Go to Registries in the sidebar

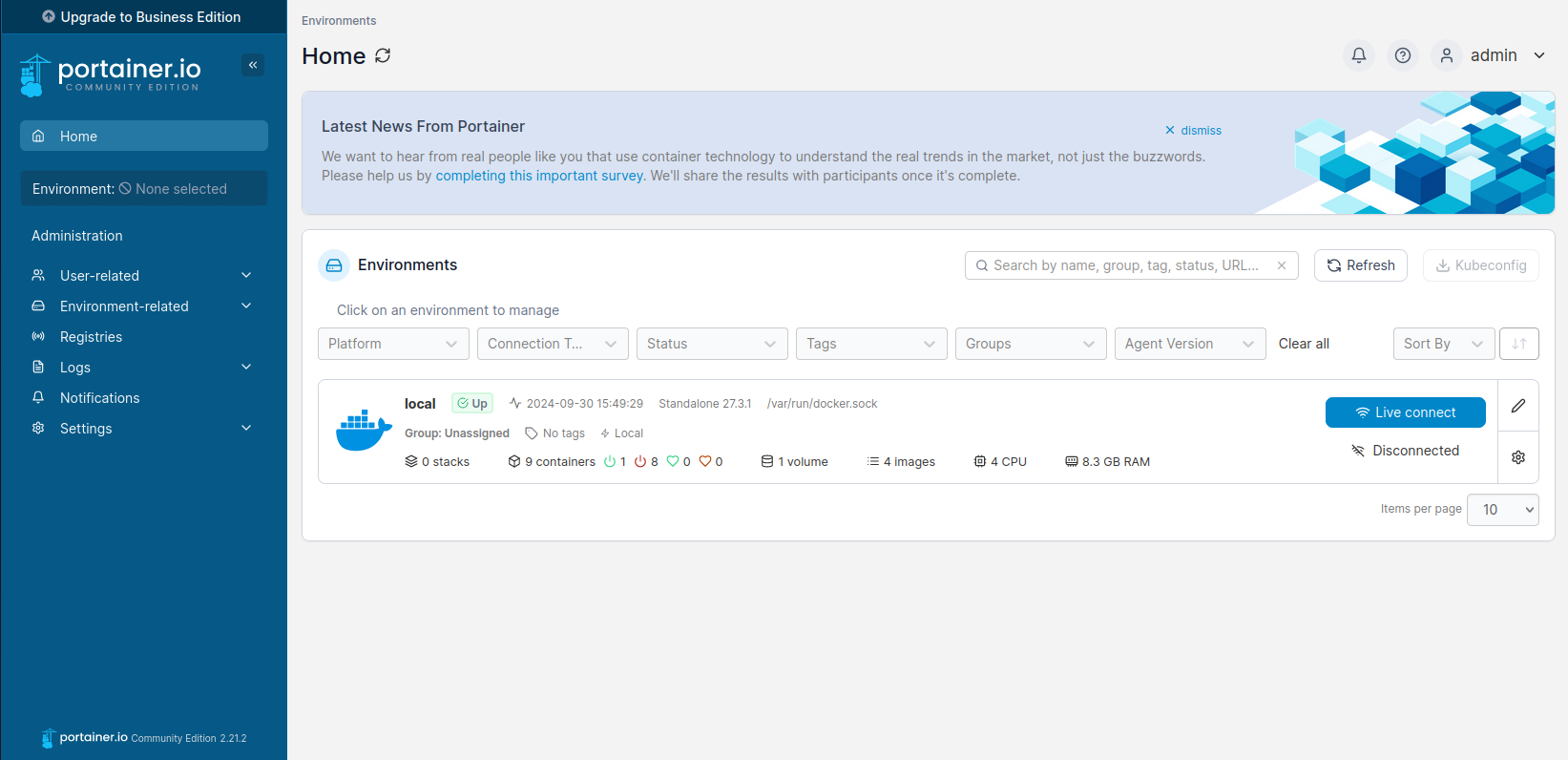[91, 337]
